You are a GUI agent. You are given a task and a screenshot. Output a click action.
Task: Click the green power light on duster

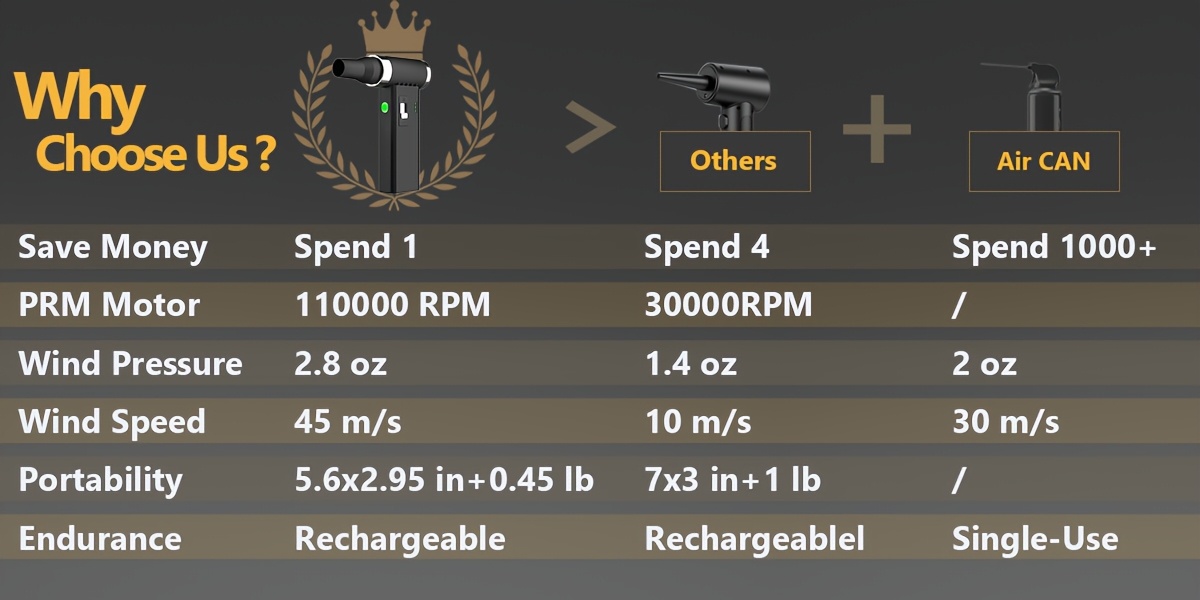(384, 106)
